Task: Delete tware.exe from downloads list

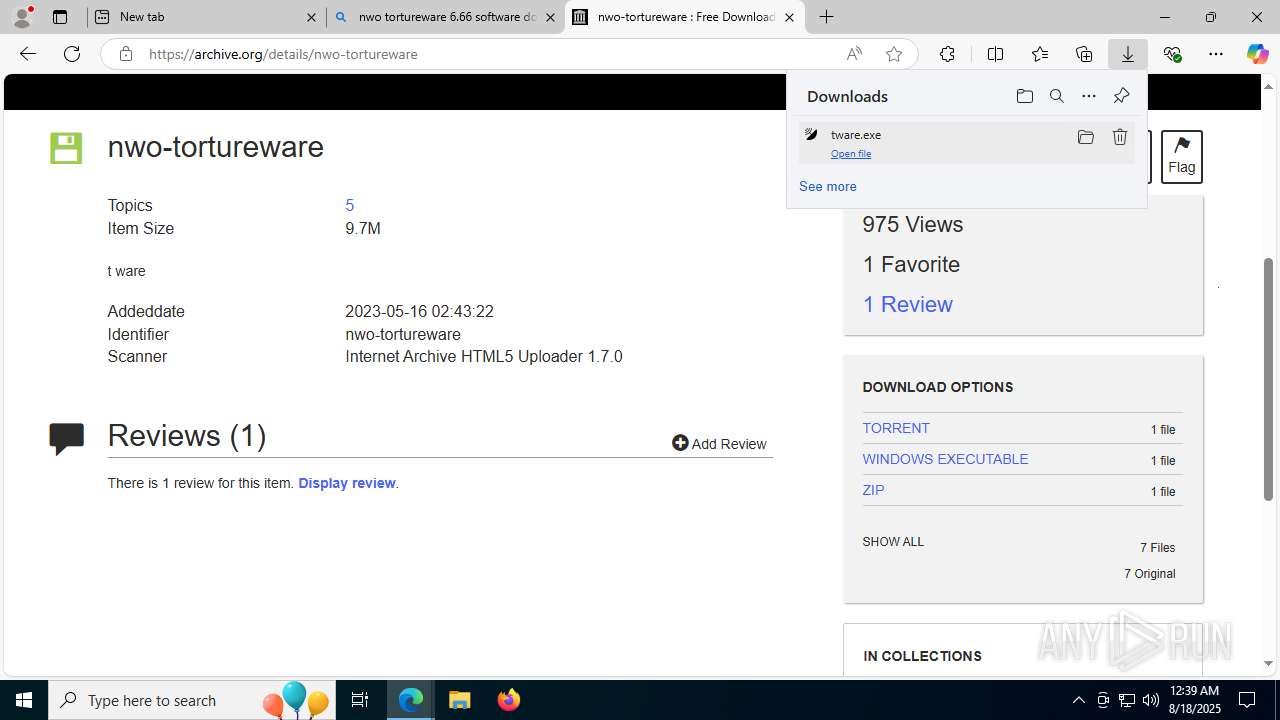Action: 1120,137
